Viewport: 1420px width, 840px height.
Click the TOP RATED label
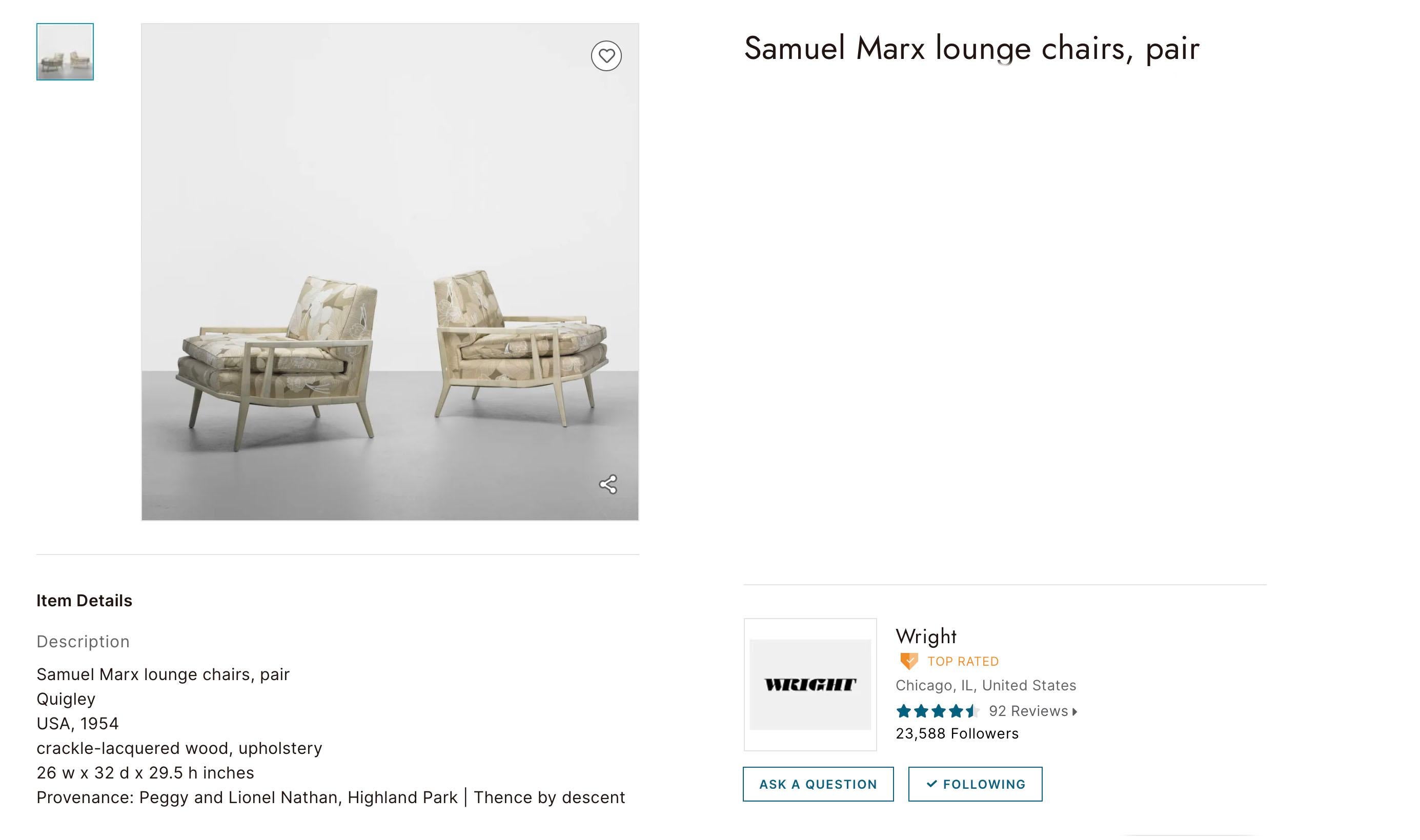pos(963,661)
